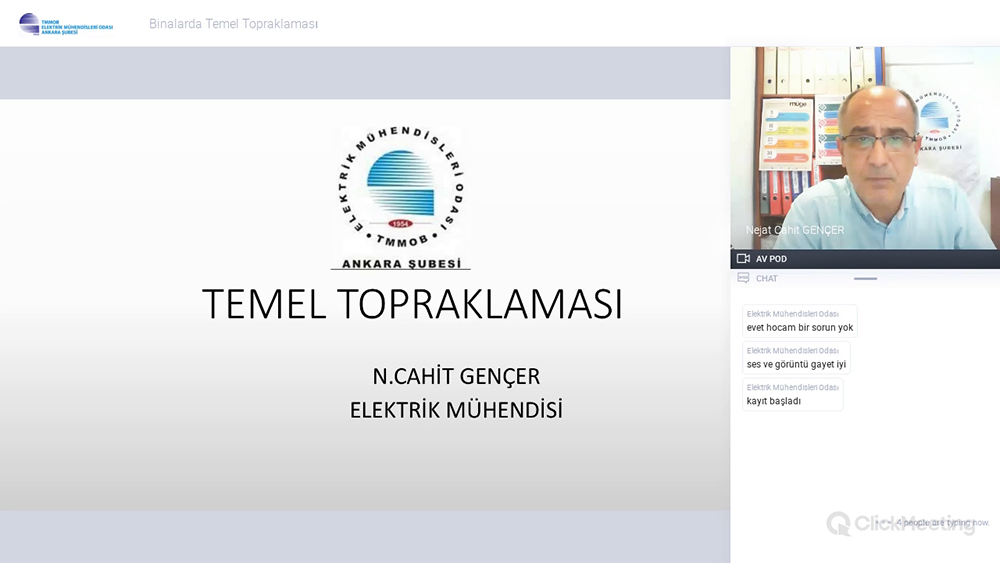Click the CHAT panel speech-bubble icon
The height and width of the screenshot is (563, 1000).
pyautogui.click(x=743, y=278)
